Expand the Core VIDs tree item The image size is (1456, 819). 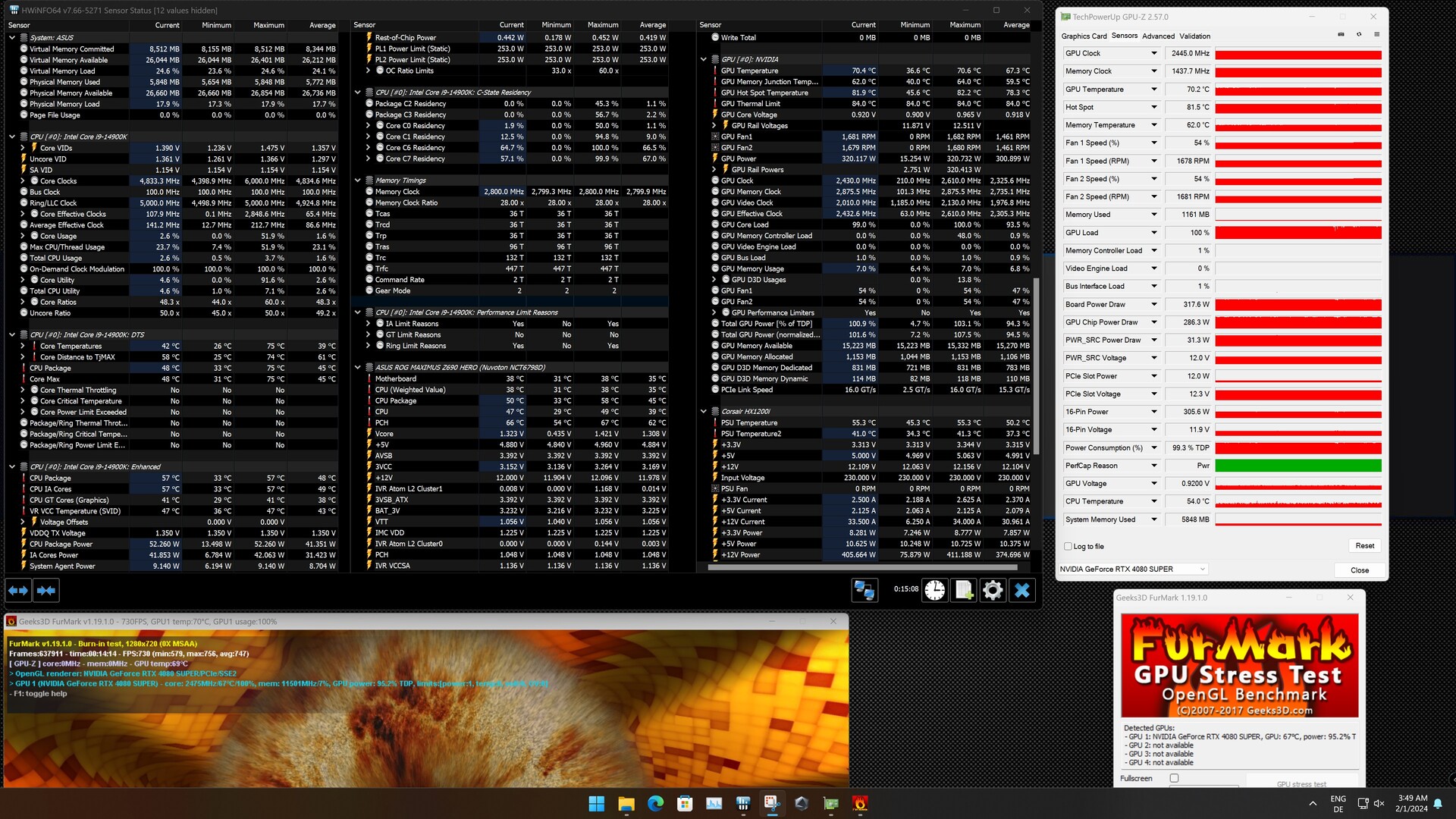click(23, 148)
